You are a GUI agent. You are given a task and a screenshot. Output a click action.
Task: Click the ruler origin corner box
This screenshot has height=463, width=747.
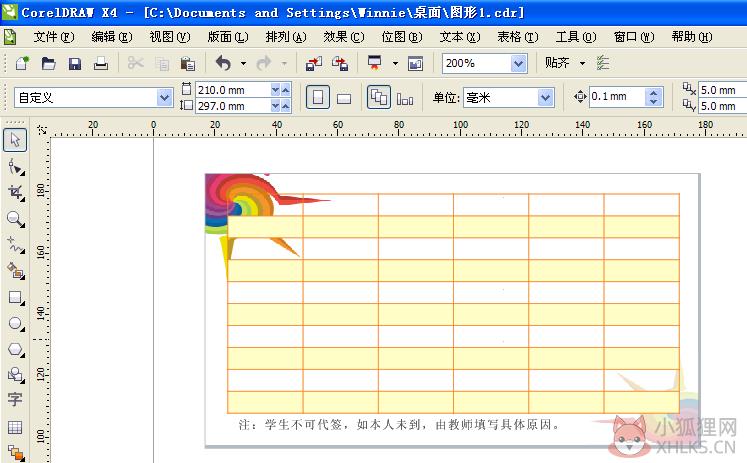[41, 129]
